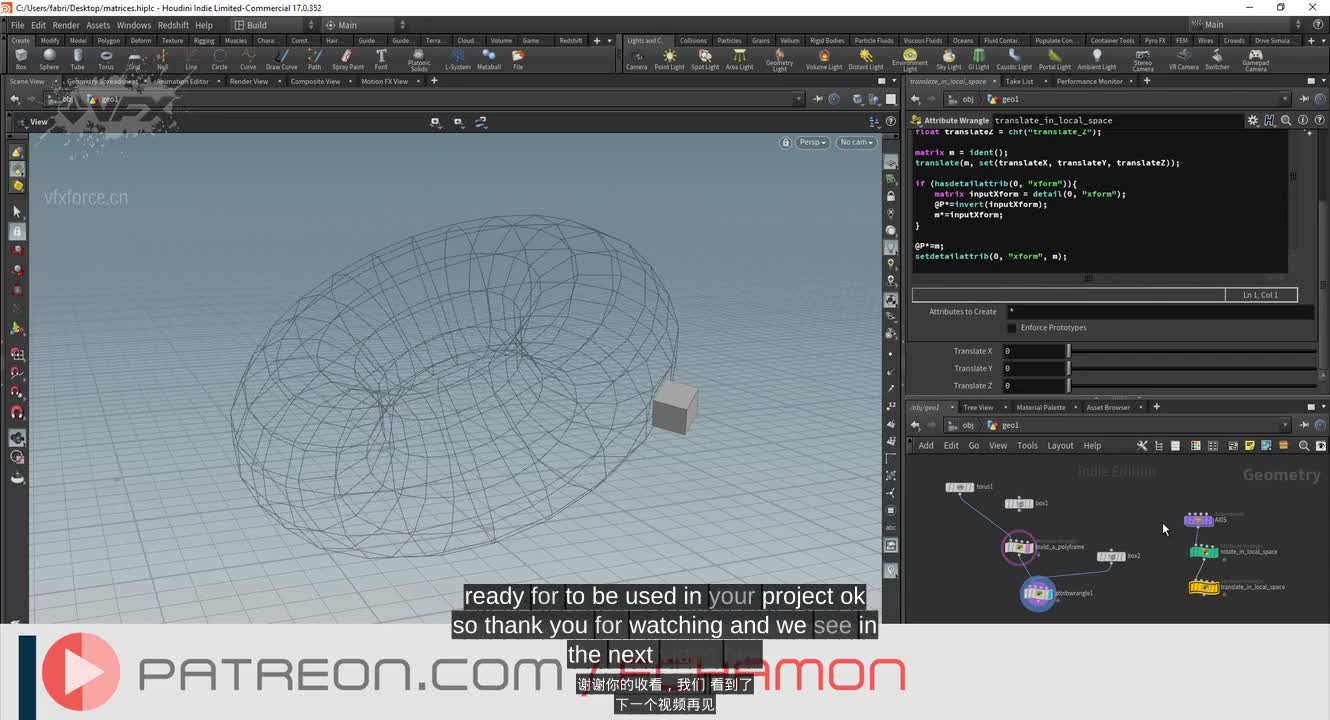Click the Translate X slider

[1069, 351]
